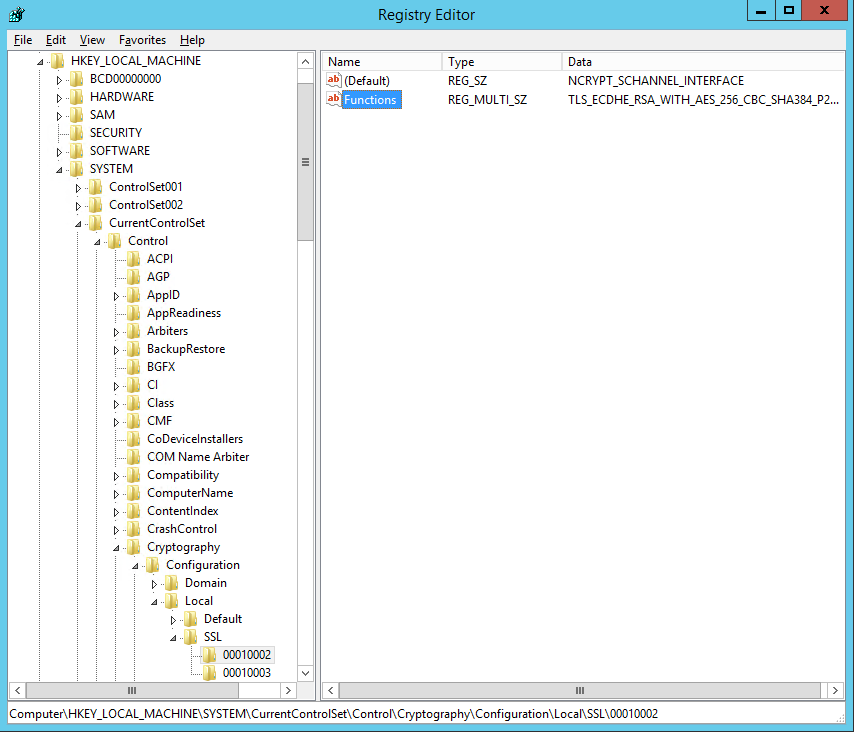The width and height of the screenshot is (854, 732).
Task: Click the tree pane vertical scrollbar thumb
Action: tap(306, 162)
